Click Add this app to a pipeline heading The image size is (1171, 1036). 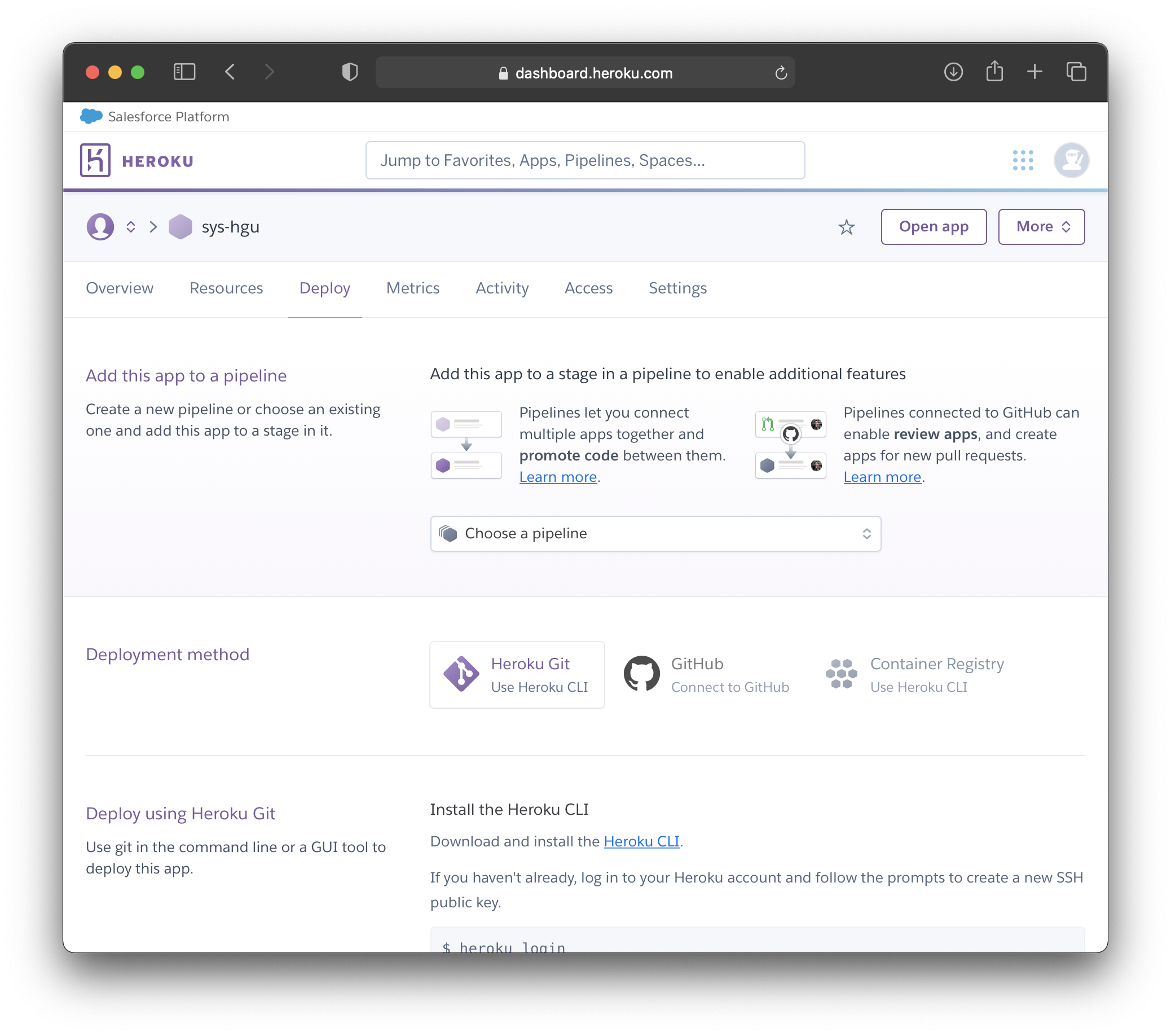pos(186,376)
